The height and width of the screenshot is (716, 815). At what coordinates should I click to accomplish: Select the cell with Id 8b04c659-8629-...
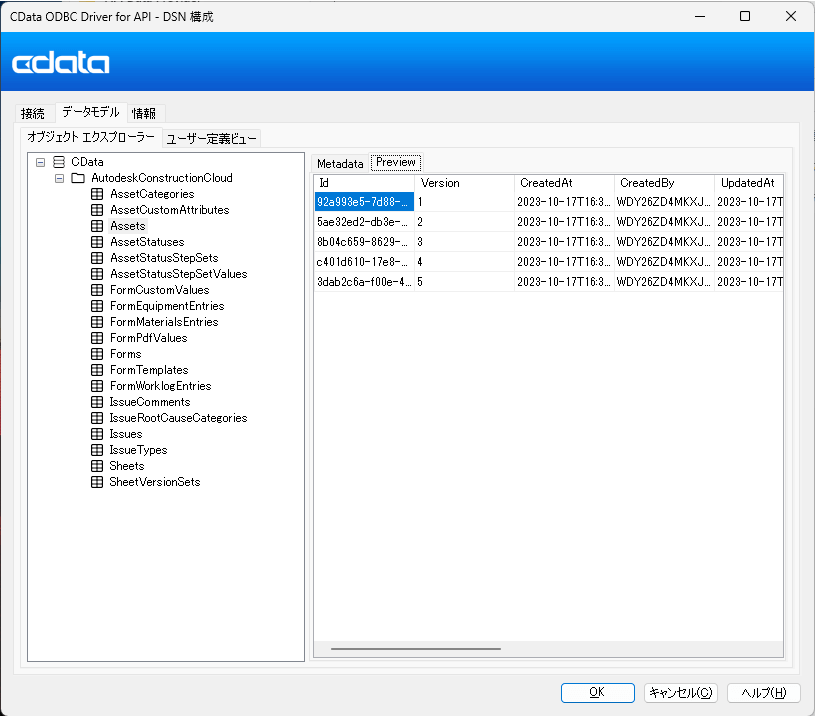(x=364, y=242)
